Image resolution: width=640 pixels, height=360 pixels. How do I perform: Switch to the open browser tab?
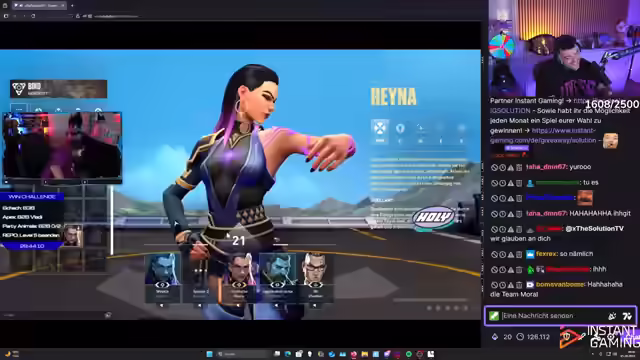(x=39, y=6)
